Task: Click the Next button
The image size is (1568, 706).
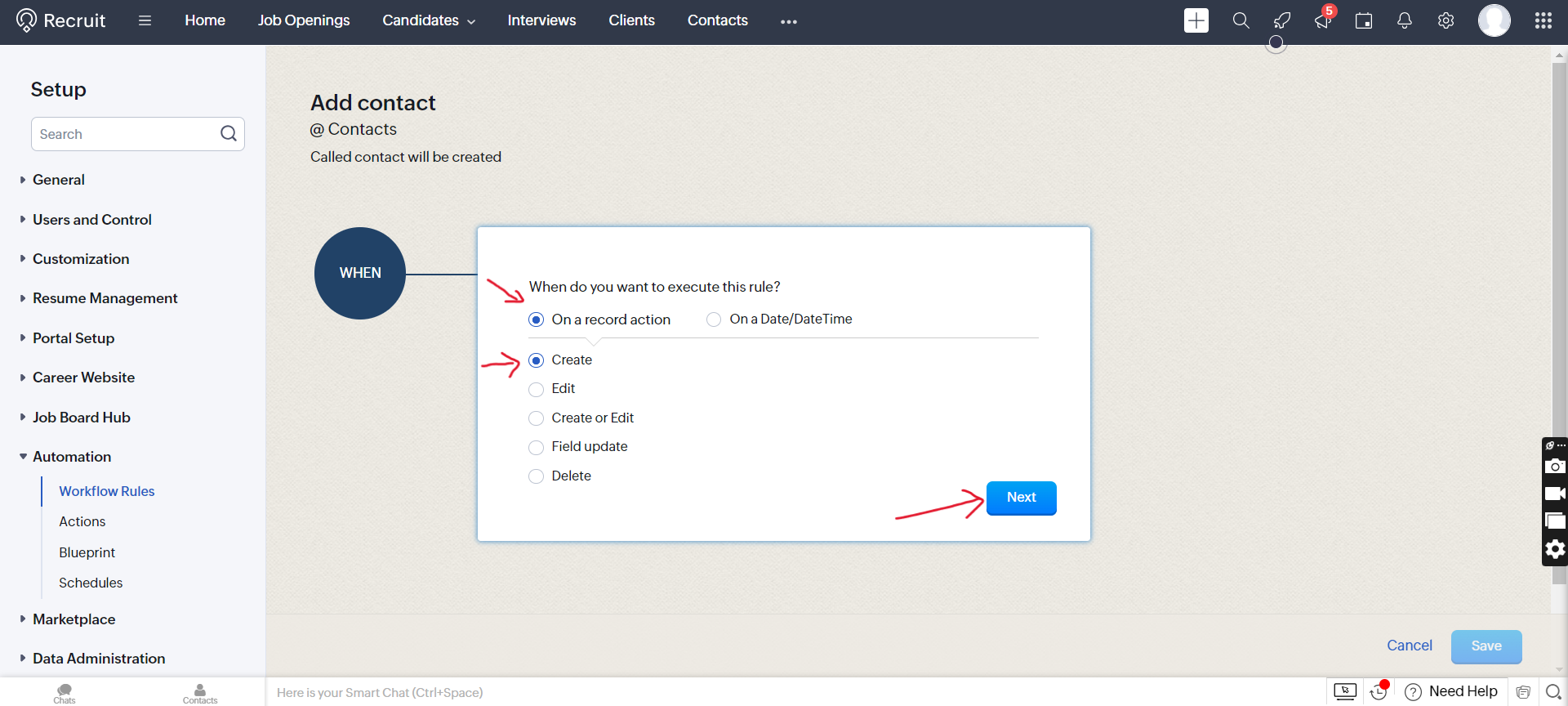Action: (x=1021, y=498)
